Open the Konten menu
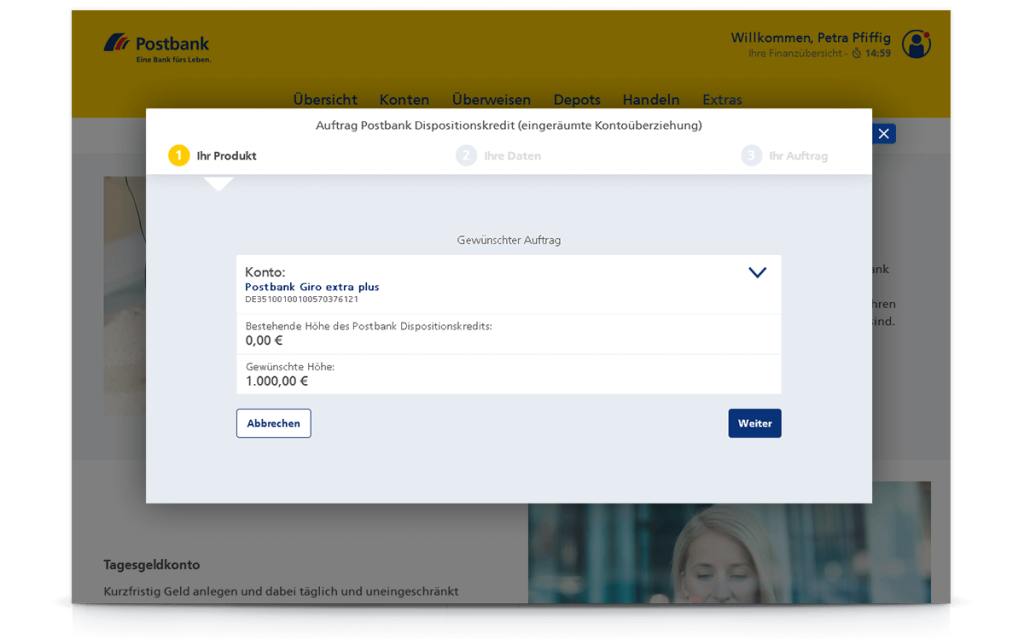1024x640 pixels. 404,99
